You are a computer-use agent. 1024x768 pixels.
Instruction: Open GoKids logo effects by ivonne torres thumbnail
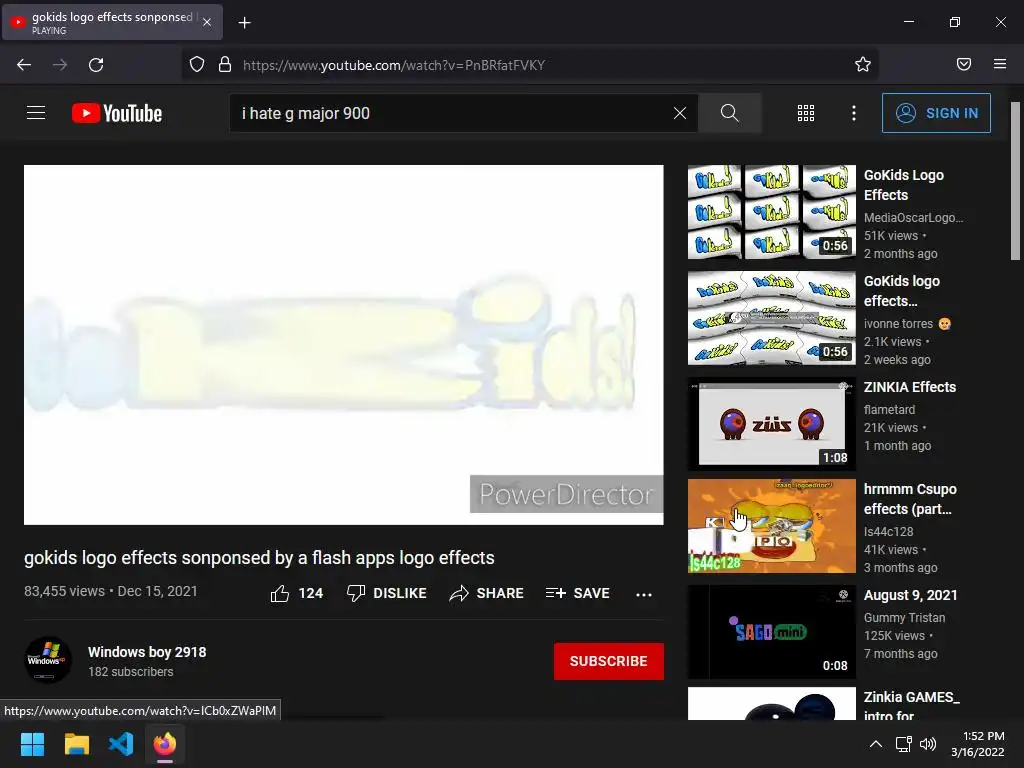click(x=771, y=318)
